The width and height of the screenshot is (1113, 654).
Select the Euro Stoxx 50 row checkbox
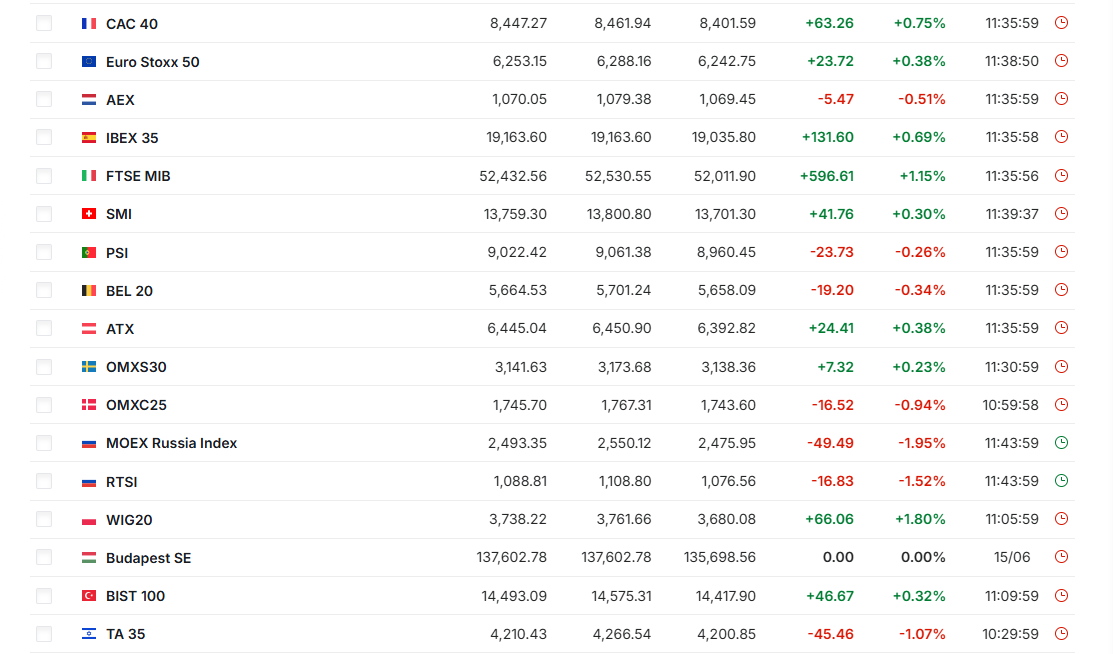(44, 61)
